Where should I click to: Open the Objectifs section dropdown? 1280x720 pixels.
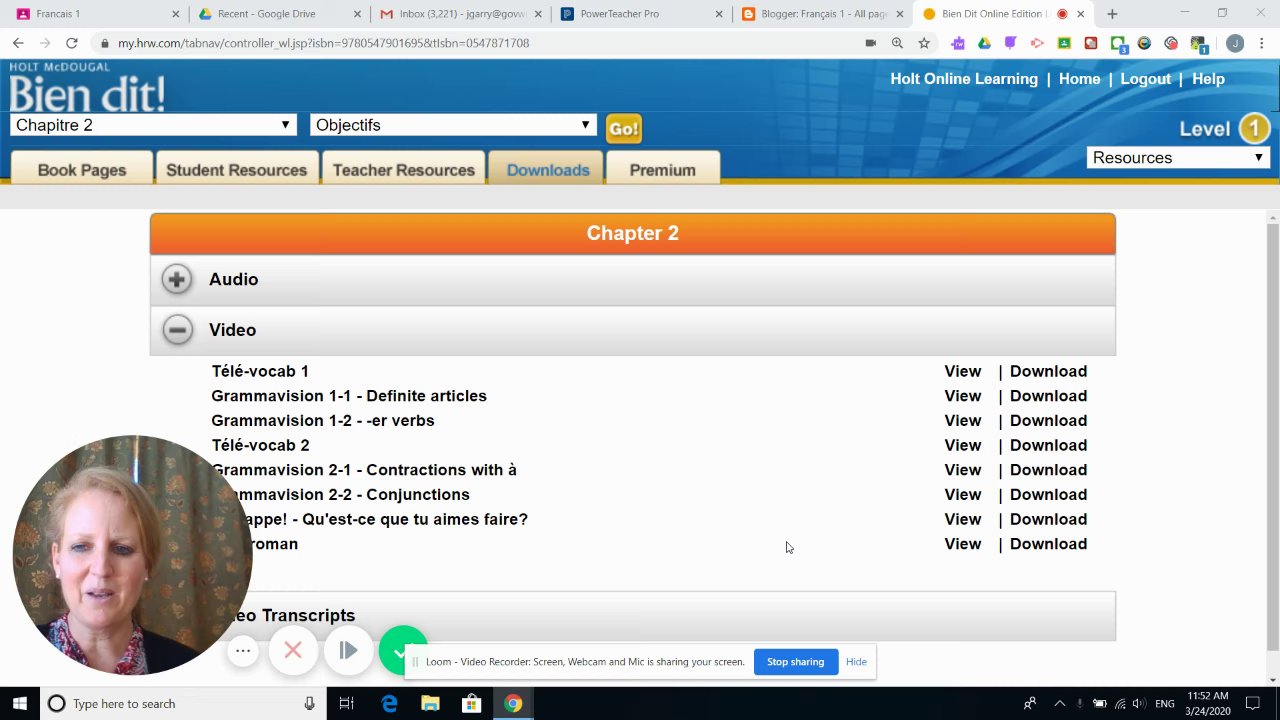pyautogui.click(x=453, y=125)
